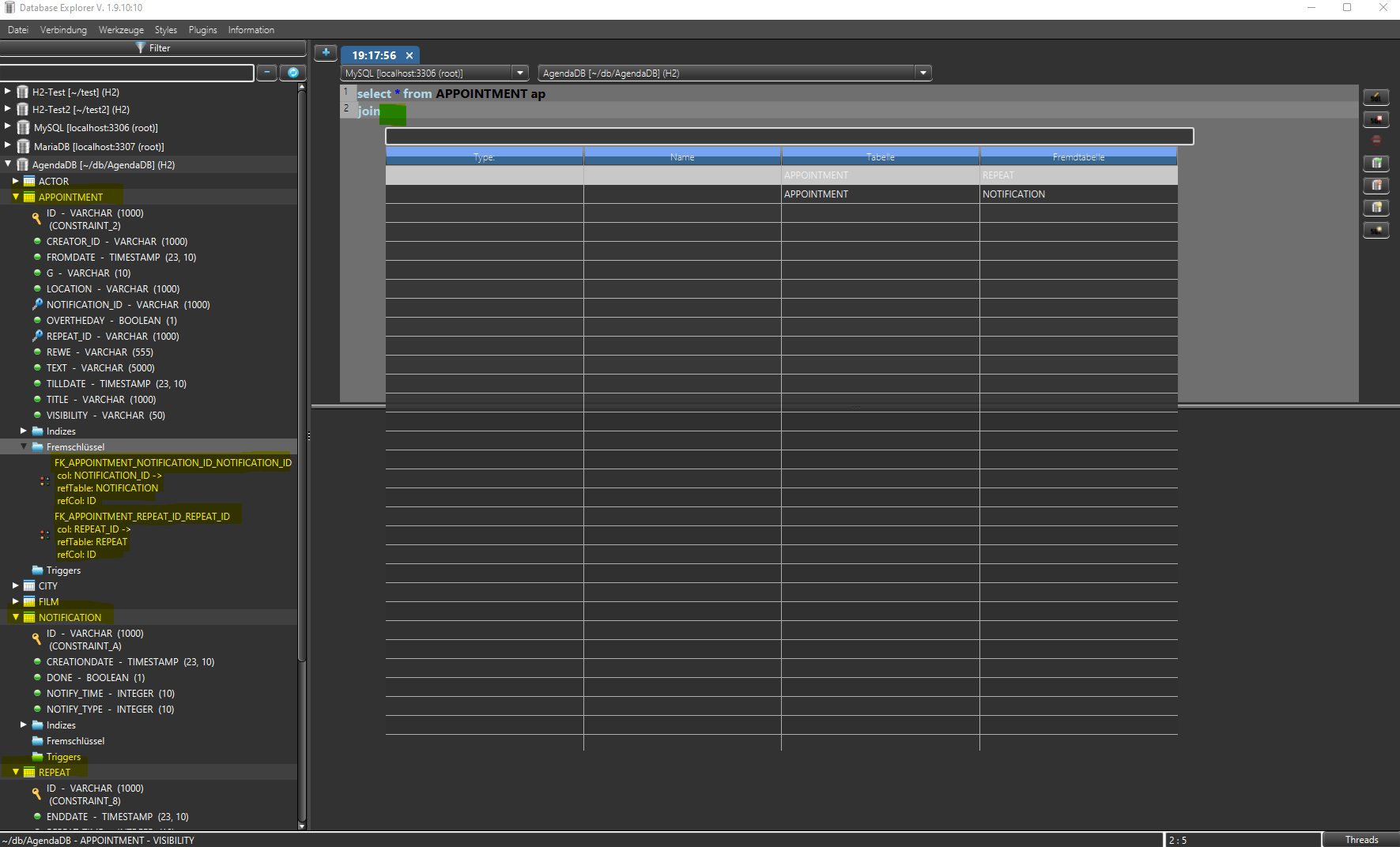Viewport: 1400px width, 847px height.
Task: Expand the H2-Test connection node
Action: point(8,91)
